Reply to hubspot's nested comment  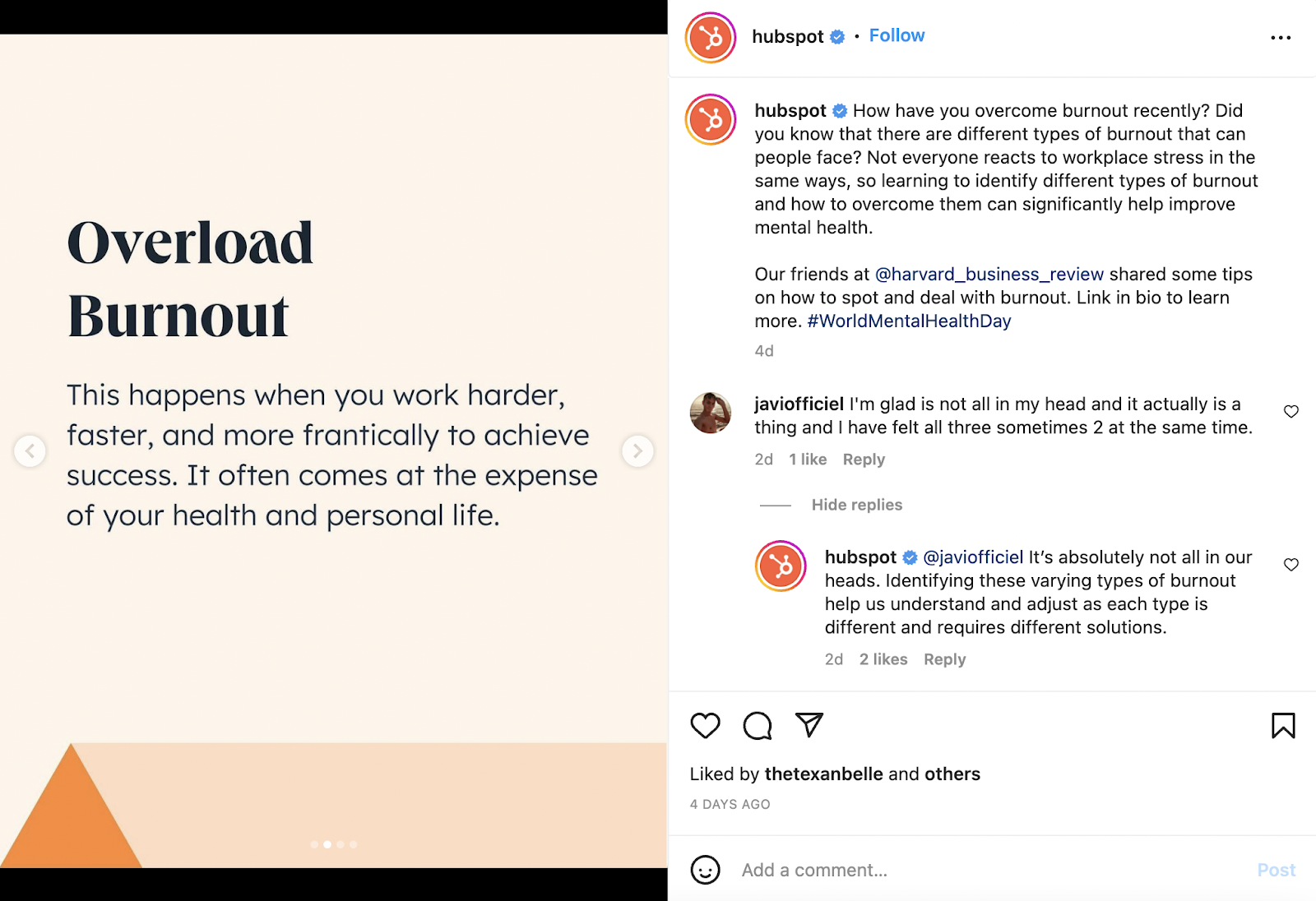click(x=944, y=659)
